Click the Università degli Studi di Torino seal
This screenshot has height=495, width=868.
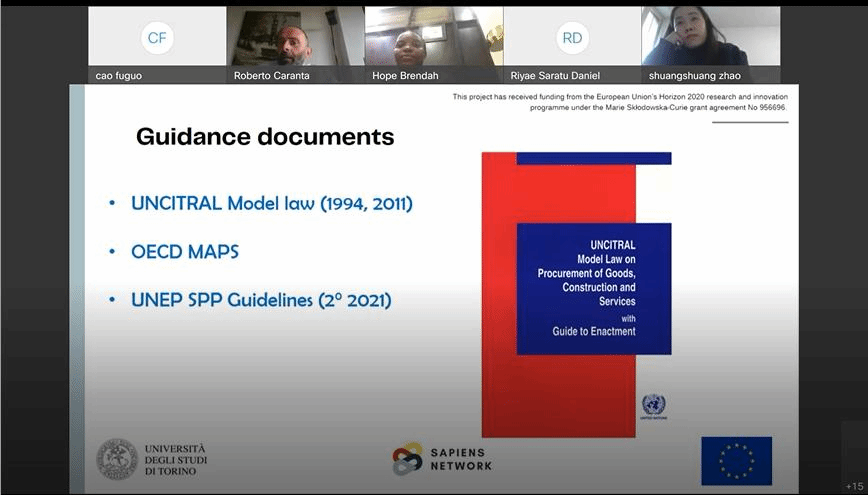tap(116, 459)
